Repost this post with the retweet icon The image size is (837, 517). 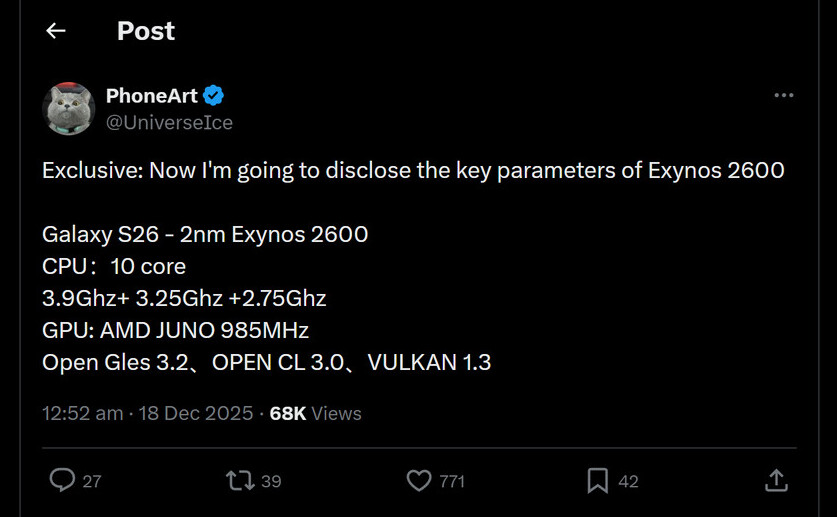pyautogui.click(x=240, y=481)
